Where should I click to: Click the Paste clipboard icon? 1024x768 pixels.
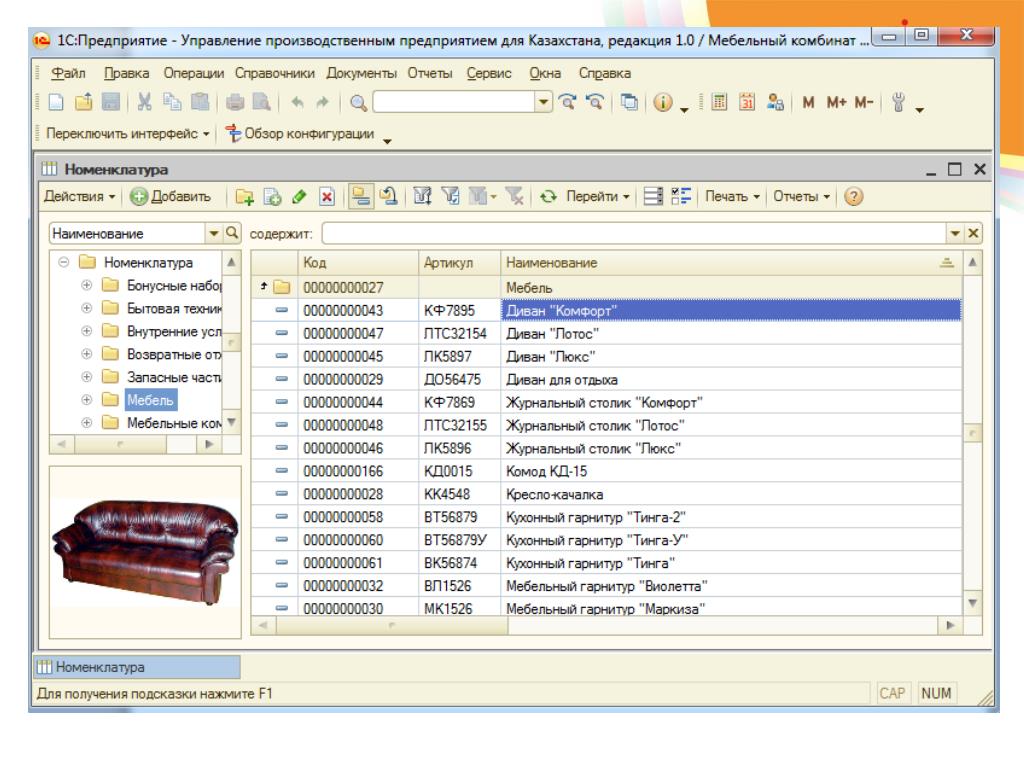pos(200,102)
